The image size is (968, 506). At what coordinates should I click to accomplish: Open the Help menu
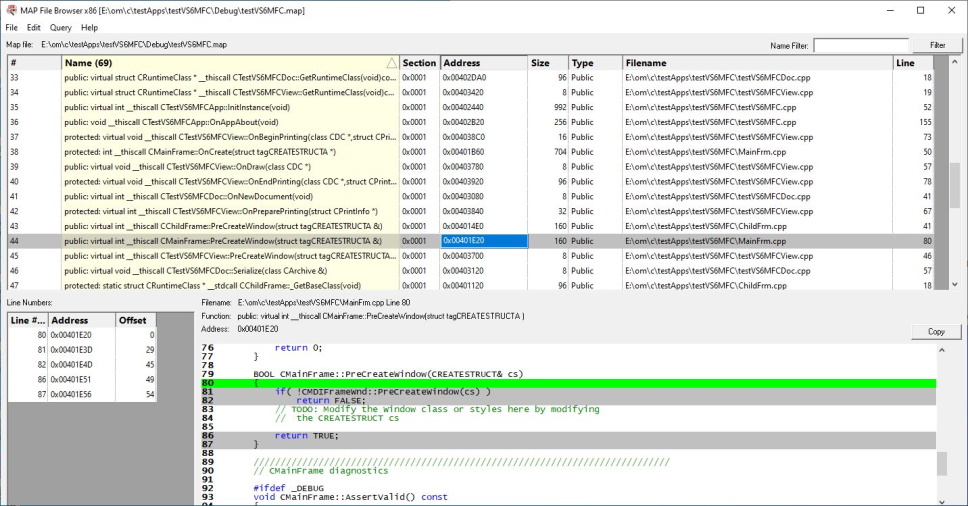[90, 28]
